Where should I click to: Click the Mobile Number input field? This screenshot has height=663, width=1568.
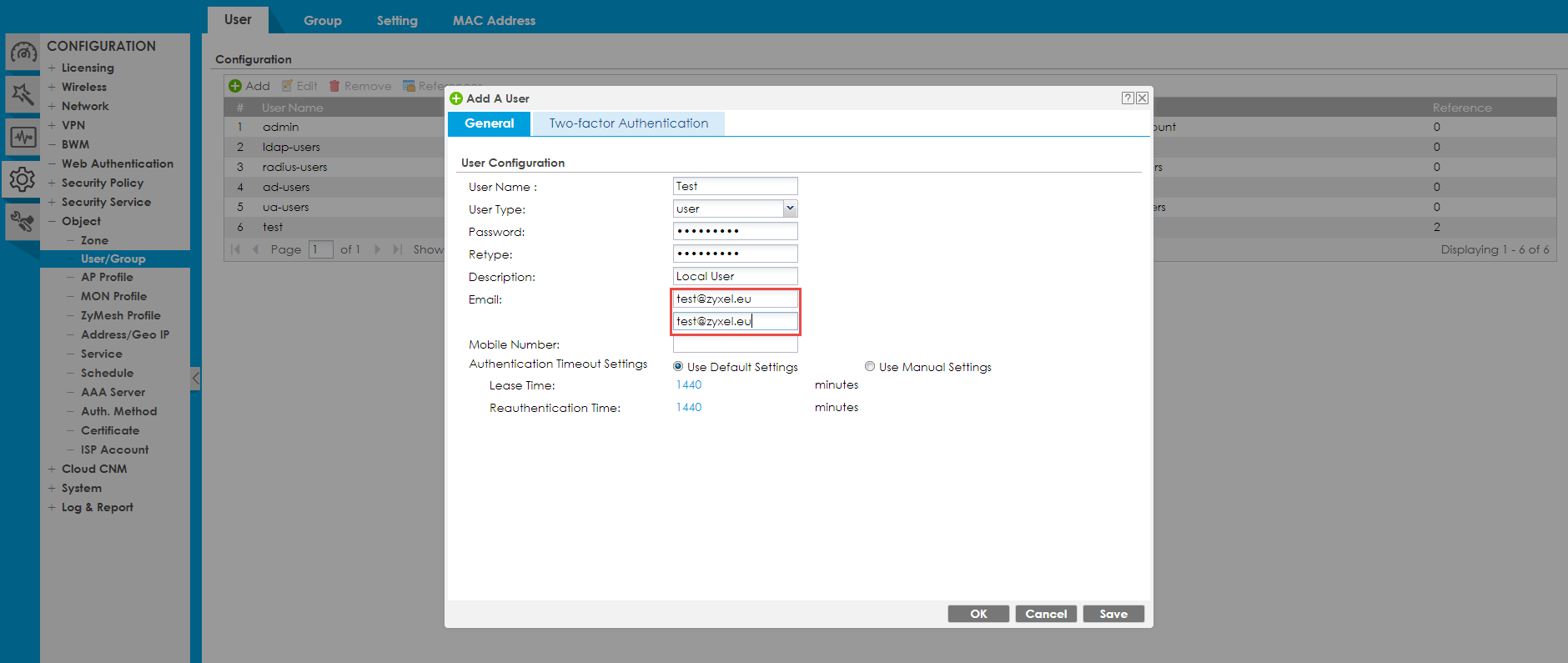coord(735,344)
